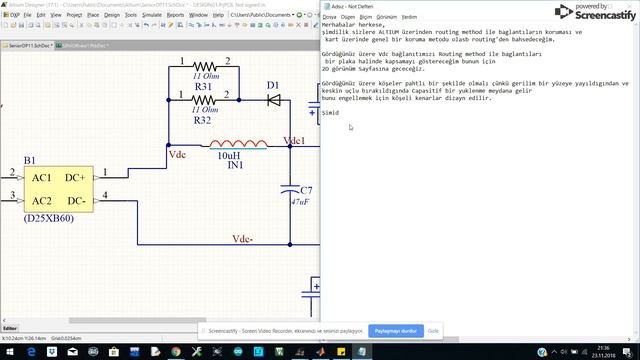Click the Vdc net label
The image size is (640, 360).
pos(177,155)
